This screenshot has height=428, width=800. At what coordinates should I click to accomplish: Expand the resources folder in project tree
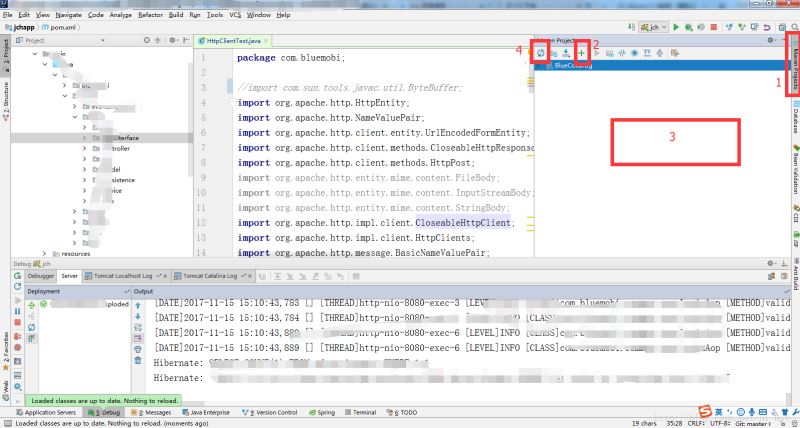pos(43,254)
